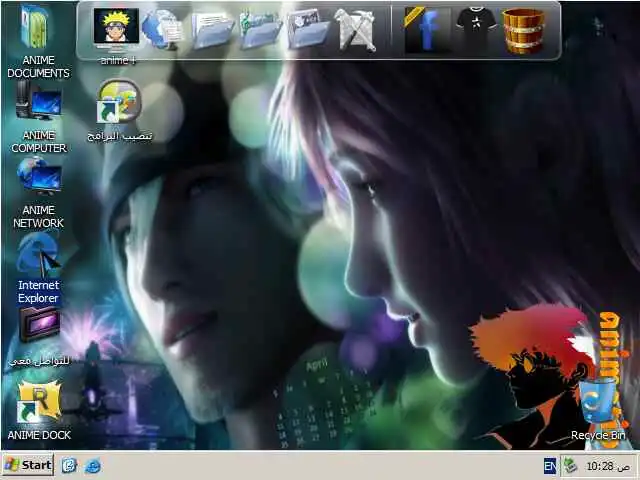Open the ANIME DOCK shortcut
The height and width of the screenshot is (480, 640).
39,410
